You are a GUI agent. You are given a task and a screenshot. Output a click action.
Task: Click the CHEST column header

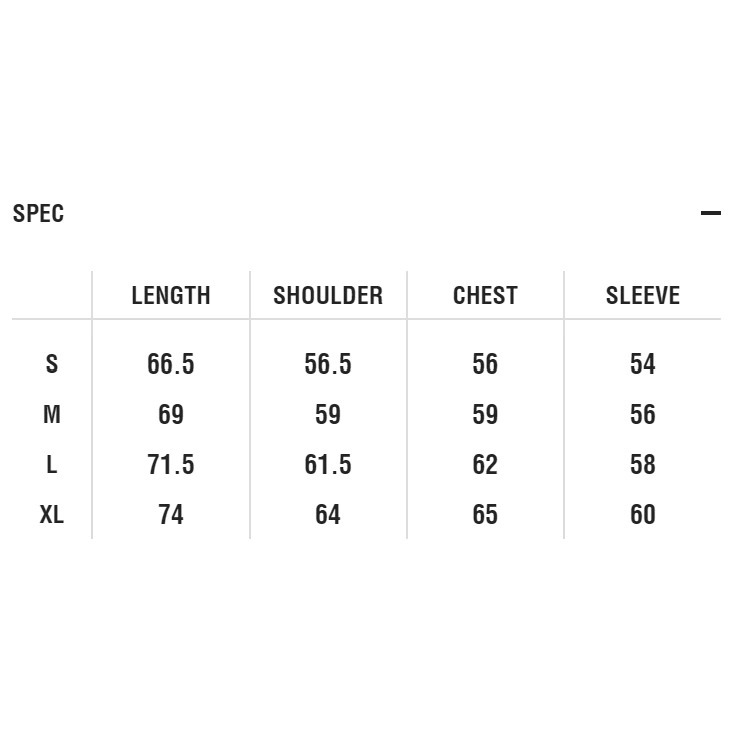click(x=485, y=296)
